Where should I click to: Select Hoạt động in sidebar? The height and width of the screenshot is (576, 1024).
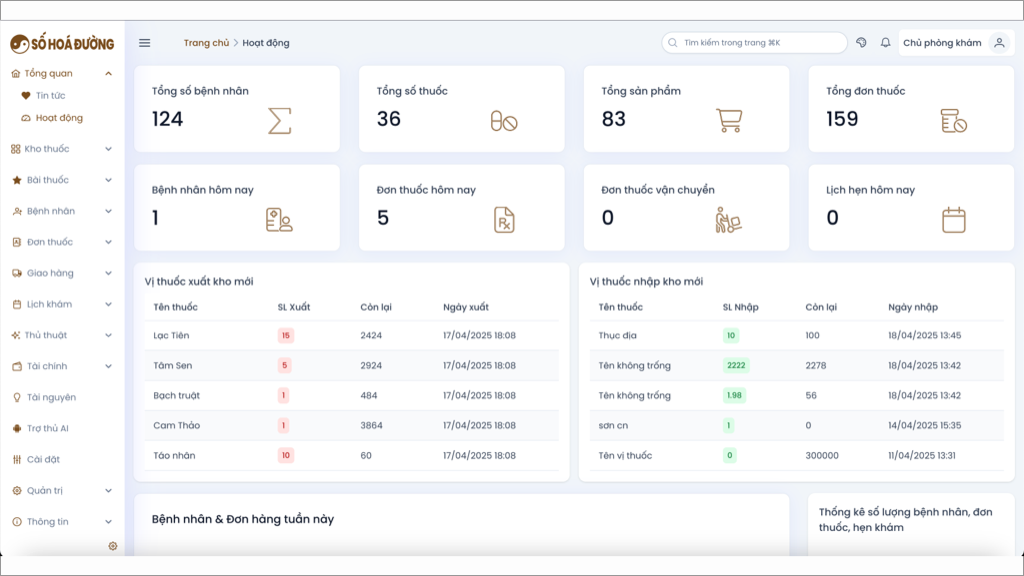pyautogui.click(x=59, y=118)
